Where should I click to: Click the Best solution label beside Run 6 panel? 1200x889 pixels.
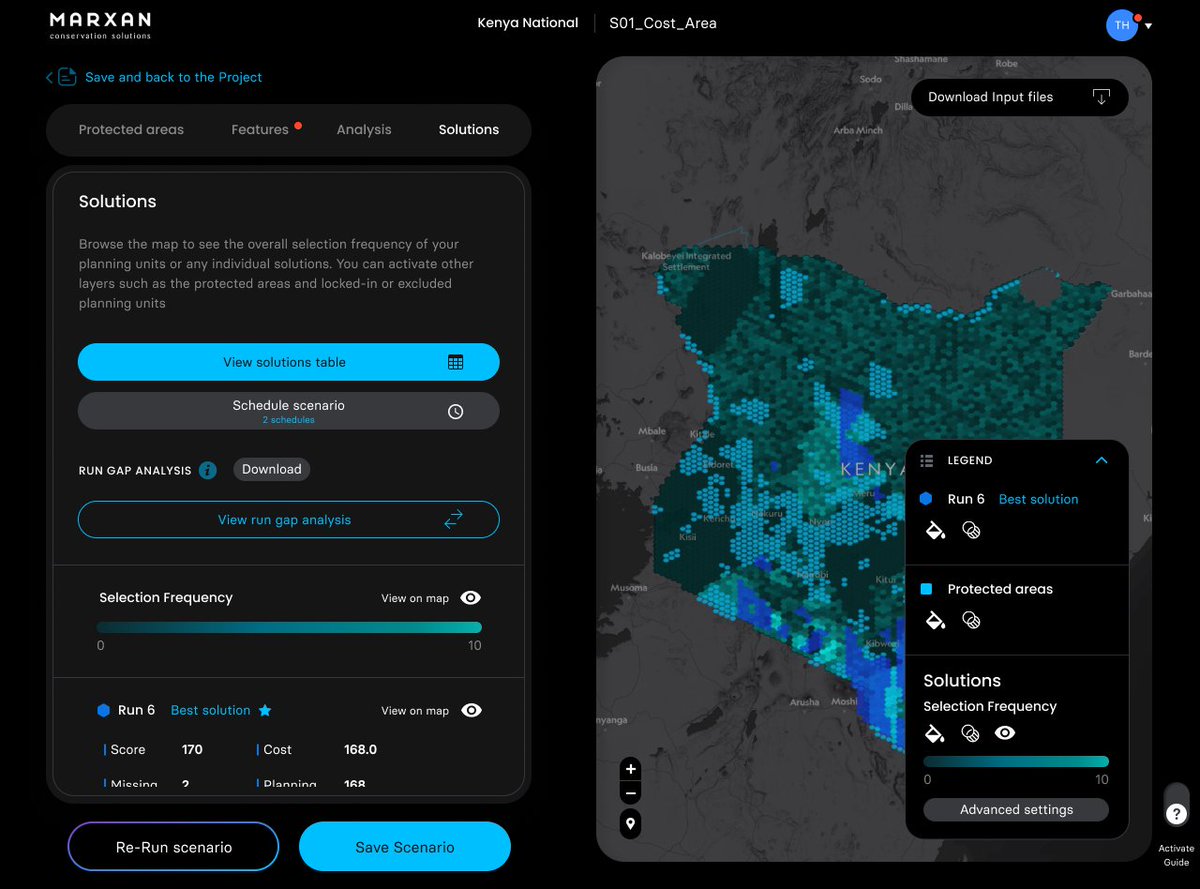click(x=211, y=710)
